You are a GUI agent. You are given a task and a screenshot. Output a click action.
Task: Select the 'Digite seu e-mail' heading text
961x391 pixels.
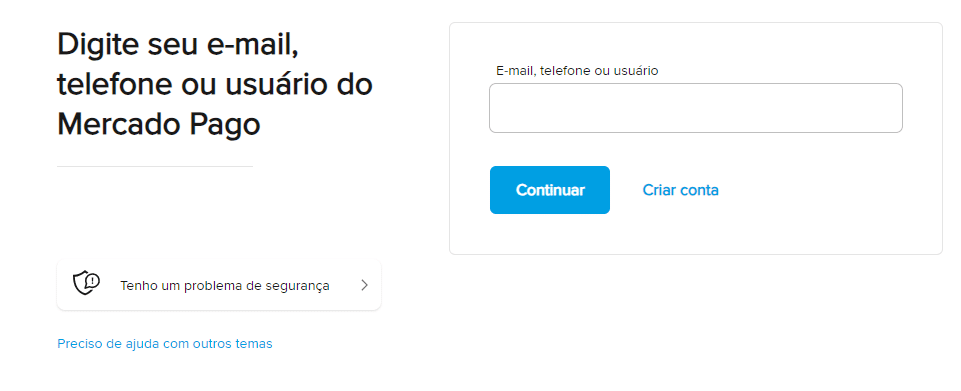(x=178, y=44)
